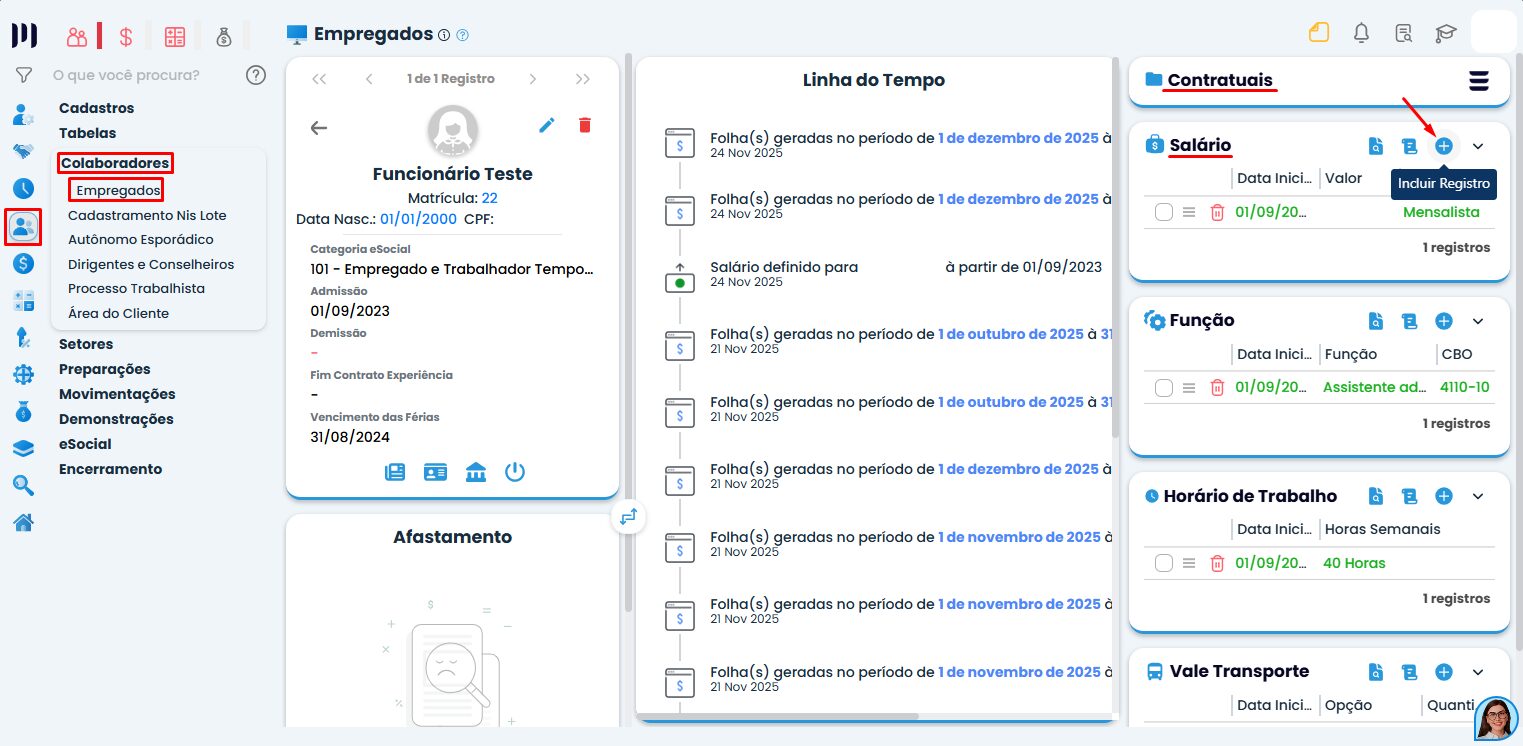Click the plus icon in Salário panel
The height and width of the screenshot is (746, 1523).
click(1443, 146)
